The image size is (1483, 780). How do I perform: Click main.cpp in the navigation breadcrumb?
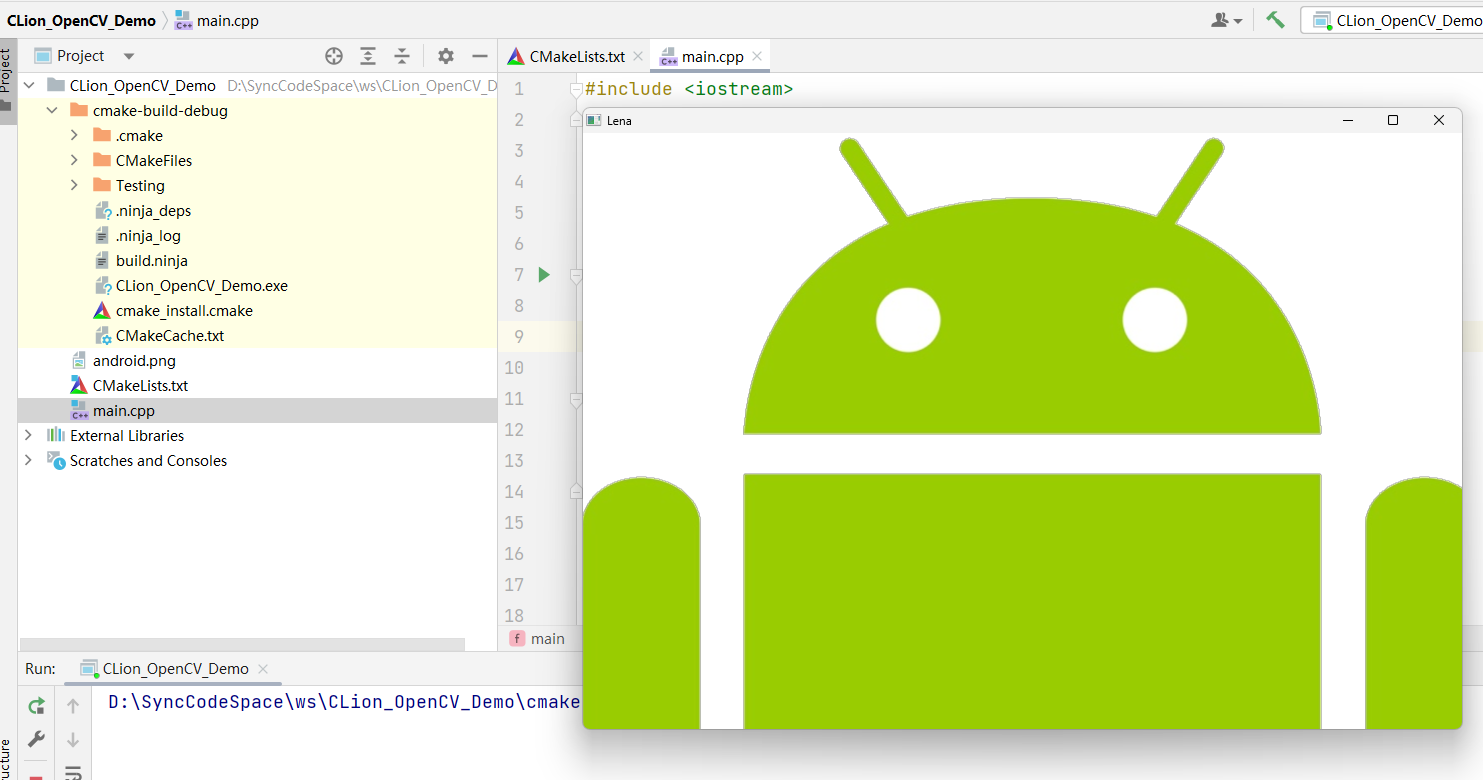(x=216, y=20)
